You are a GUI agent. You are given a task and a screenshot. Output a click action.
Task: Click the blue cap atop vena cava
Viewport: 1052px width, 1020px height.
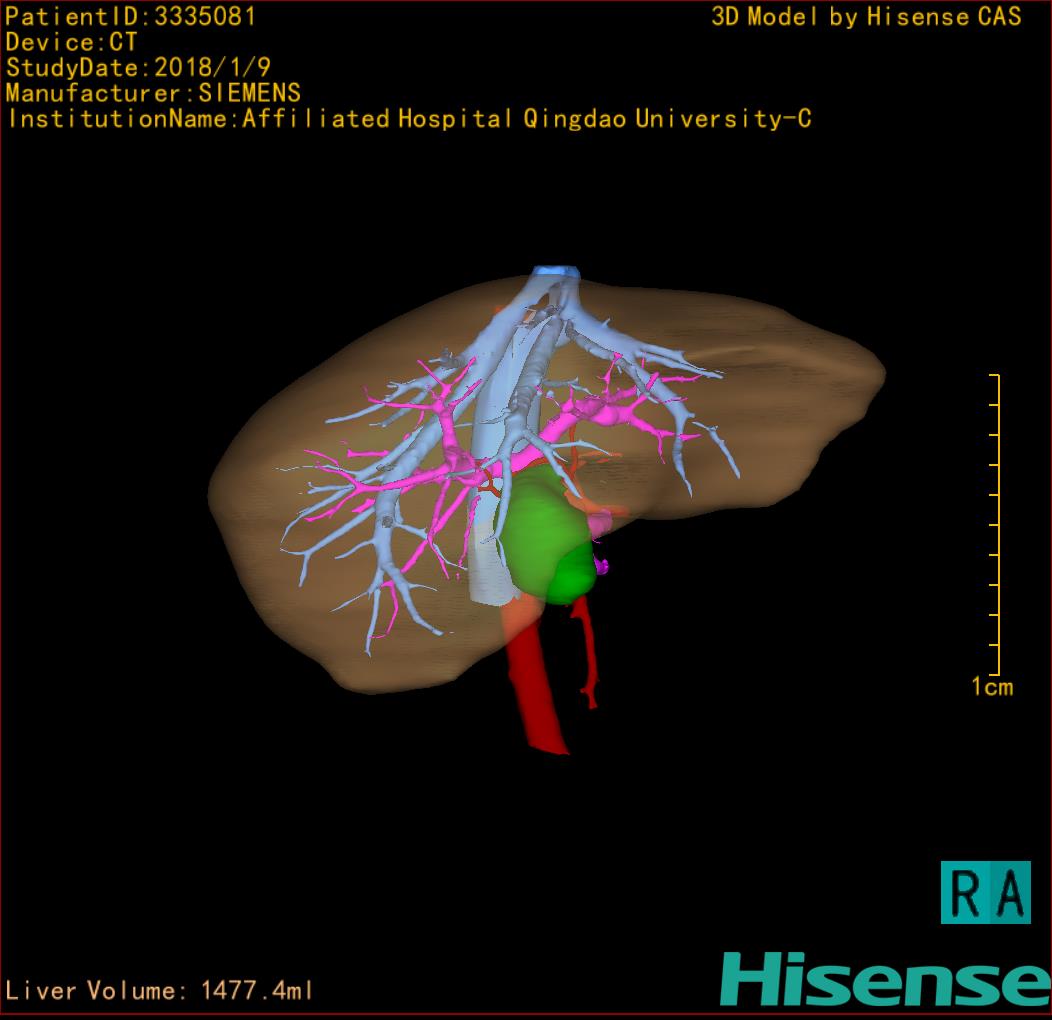click(556, 271)
